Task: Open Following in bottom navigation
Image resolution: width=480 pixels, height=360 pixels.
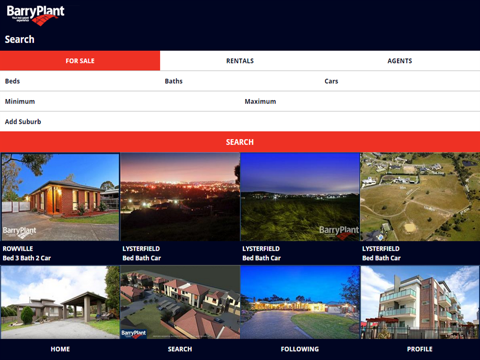Action: [300, 349]
